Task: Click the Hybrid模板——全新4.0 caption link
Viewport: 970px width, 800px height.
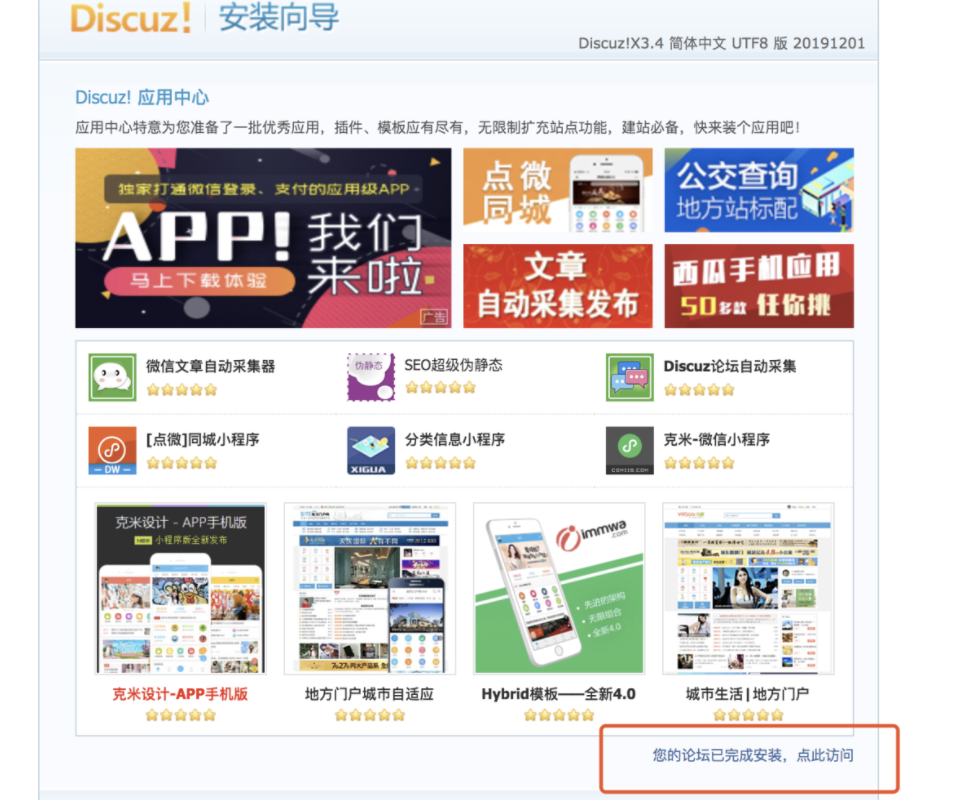Action: [x=559, y=694]
